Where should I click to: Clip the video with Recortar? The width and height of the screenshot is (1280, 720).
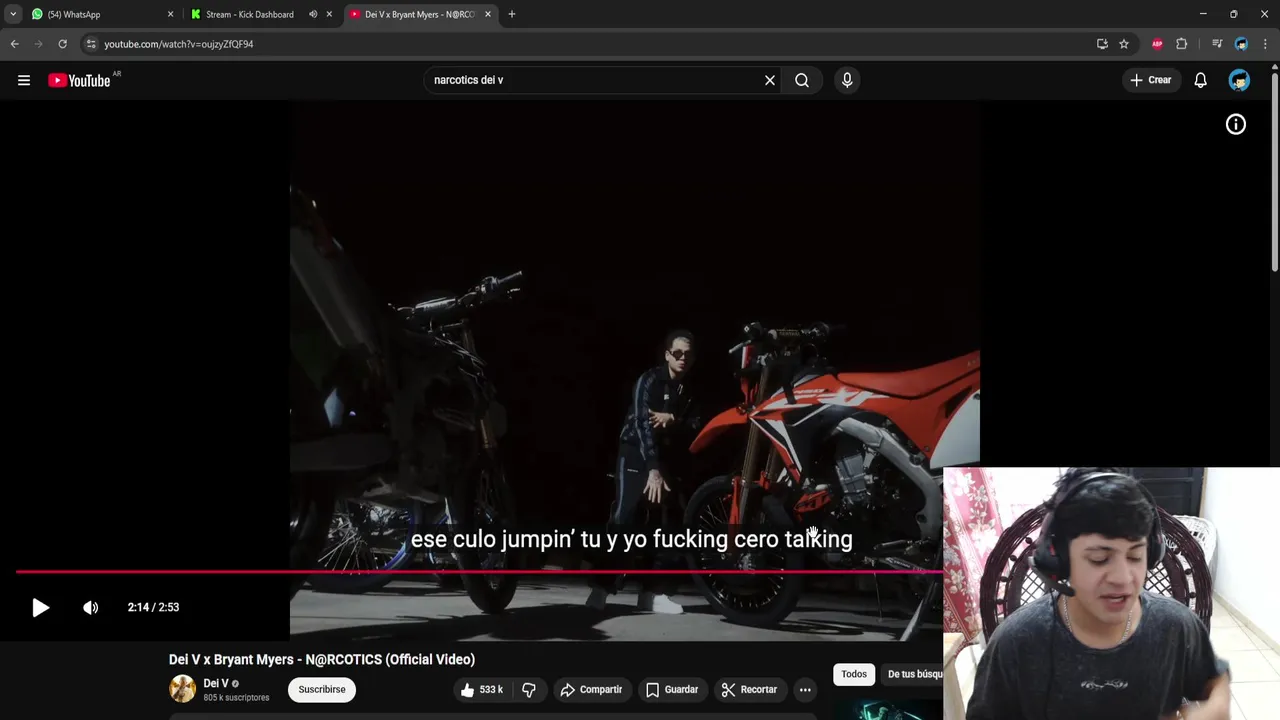point(749,689)
